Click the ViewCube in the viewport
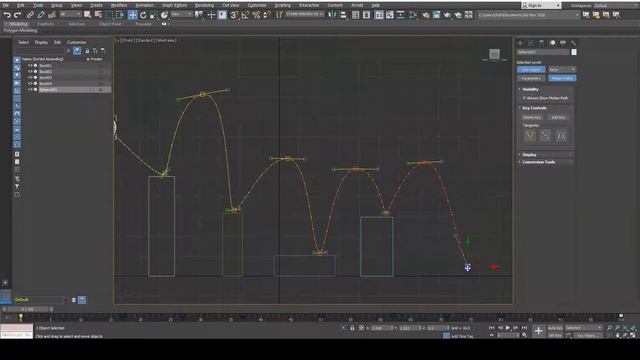The image size is (640, 360). click(x=494, y=54)
